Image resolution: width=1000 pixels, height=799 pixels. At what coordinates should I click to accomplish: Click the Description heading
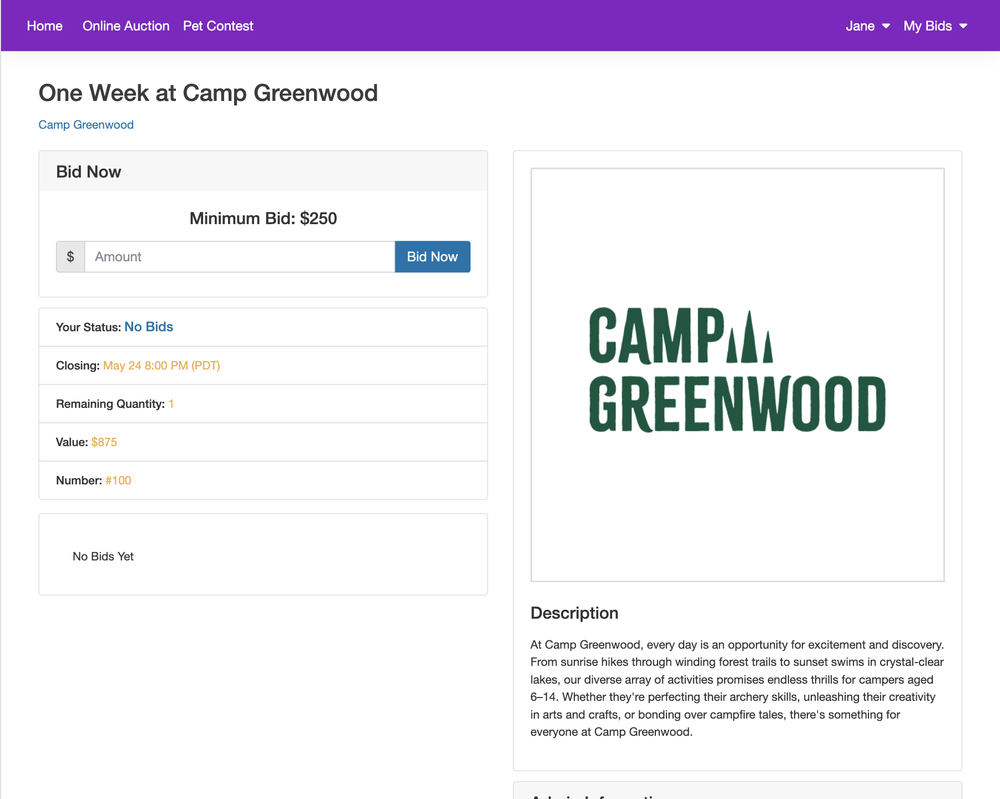coord(574,613)
